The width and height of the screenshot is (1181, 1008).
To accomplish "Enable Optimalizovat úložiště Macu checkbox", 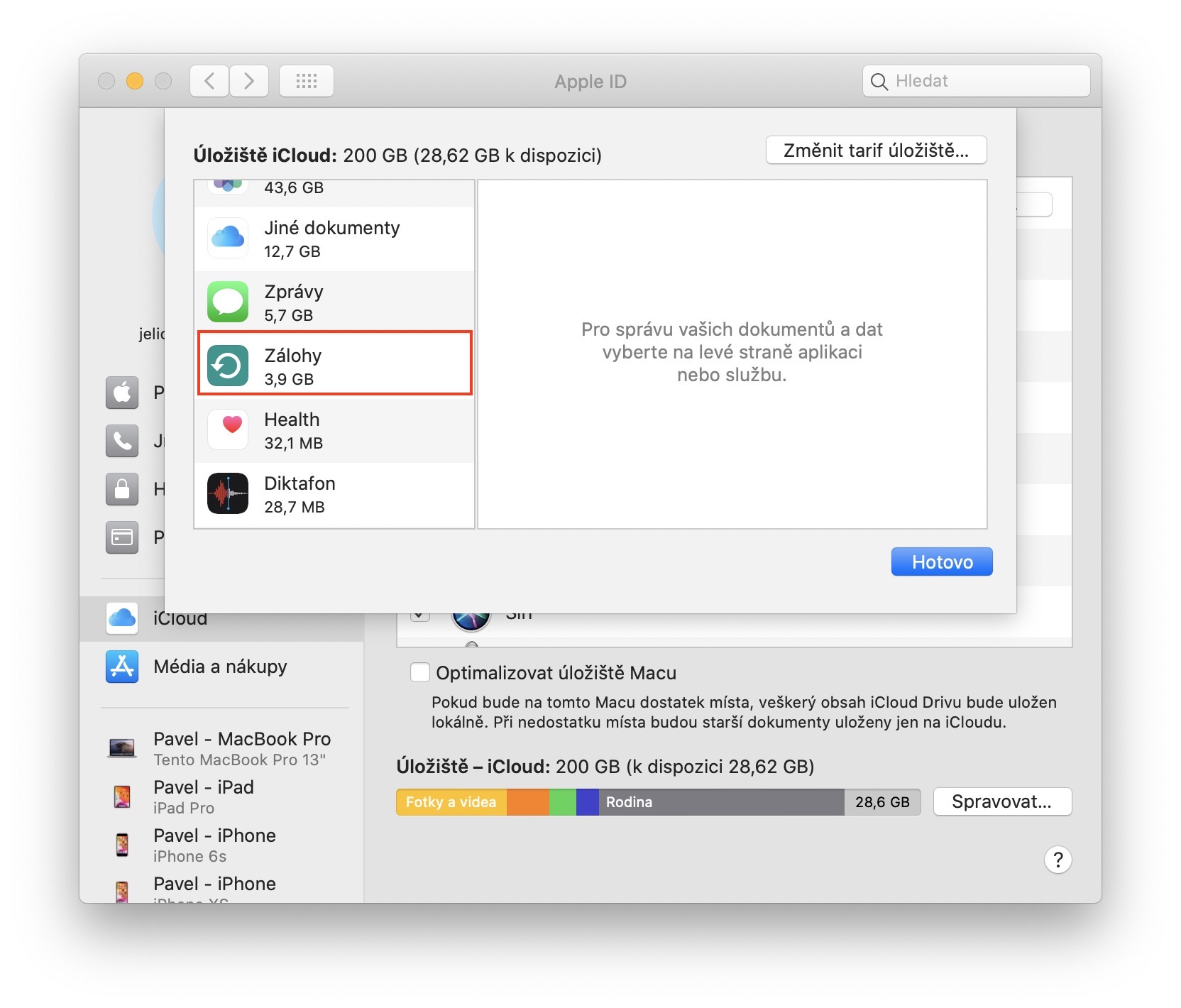I will point(420,672).
